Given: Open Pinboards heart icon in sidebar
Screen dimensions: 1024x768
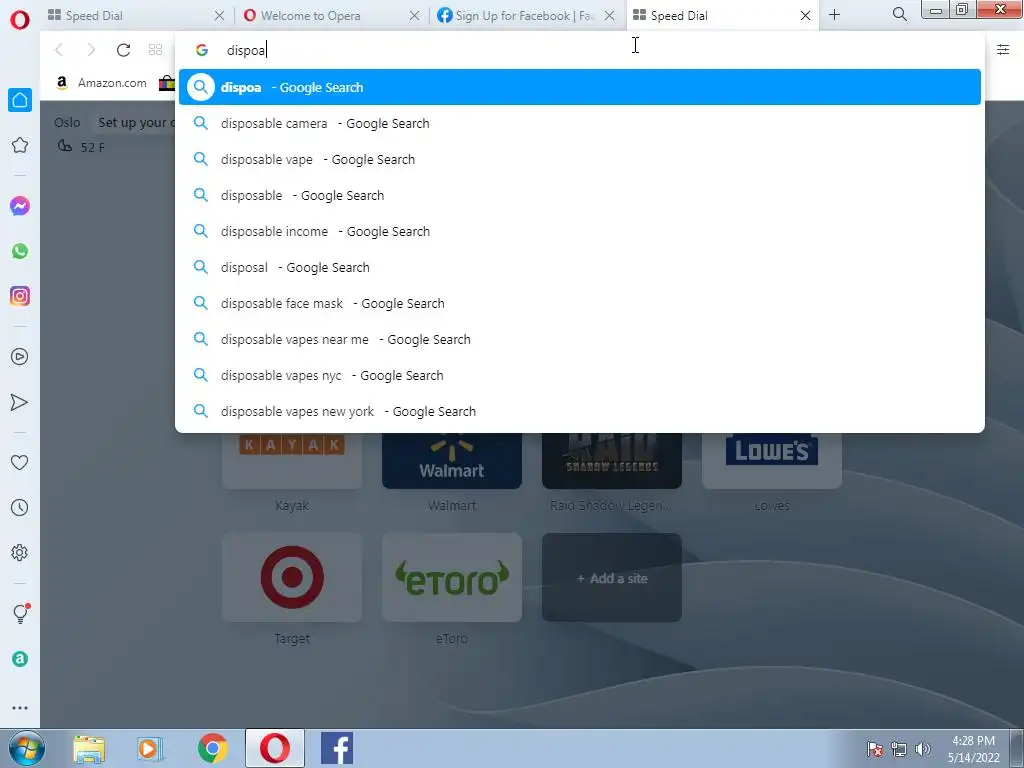Looking at the screenshot, I should (20, 462).
